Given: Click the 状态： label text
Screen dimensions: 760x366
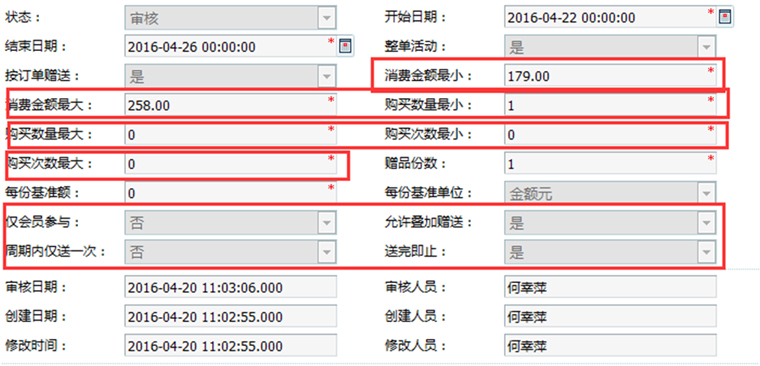Looking at the screenshot, I should (23, 17).
